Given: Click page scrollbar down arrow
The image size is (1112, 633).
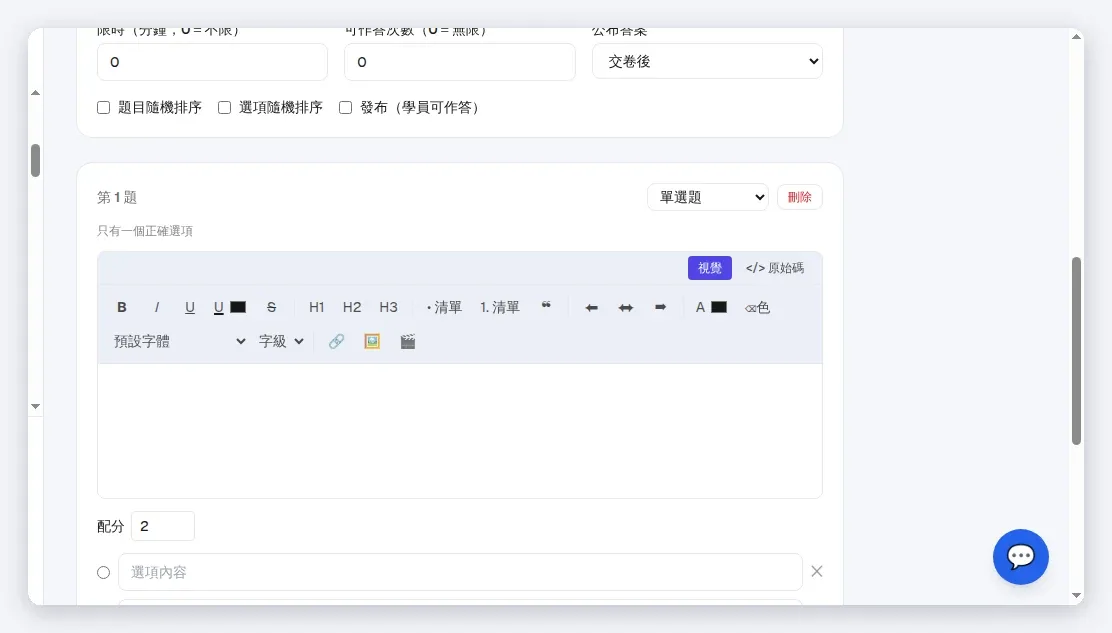Looking at the screenshot, I should 1077,595.
